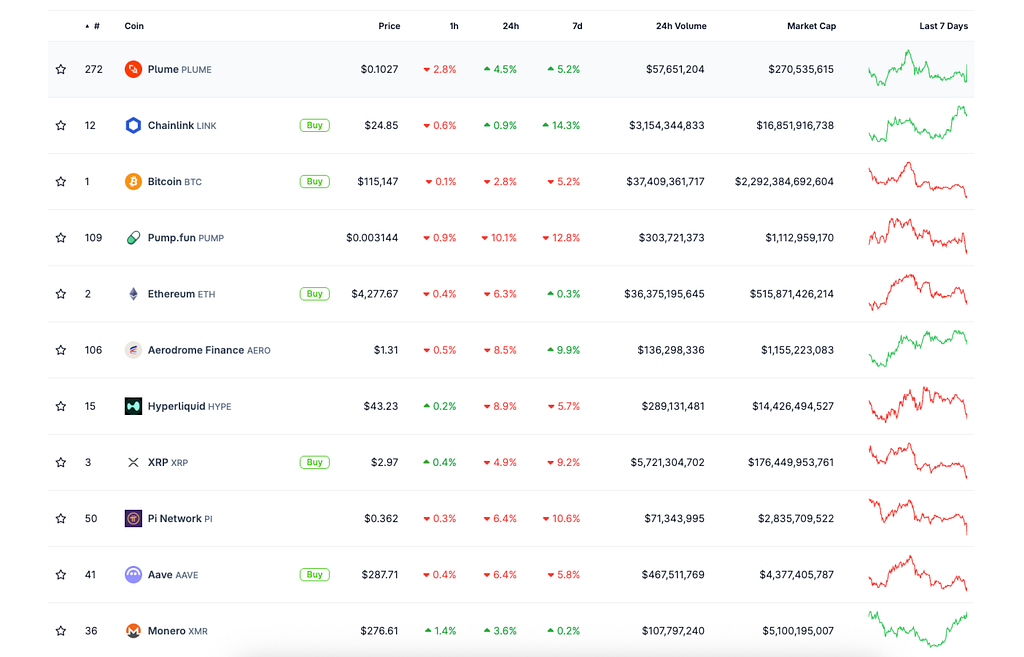The image size is (1024, 657).
Task: Open the Ethereum ETH coin page
Action: tap(182, 294)
